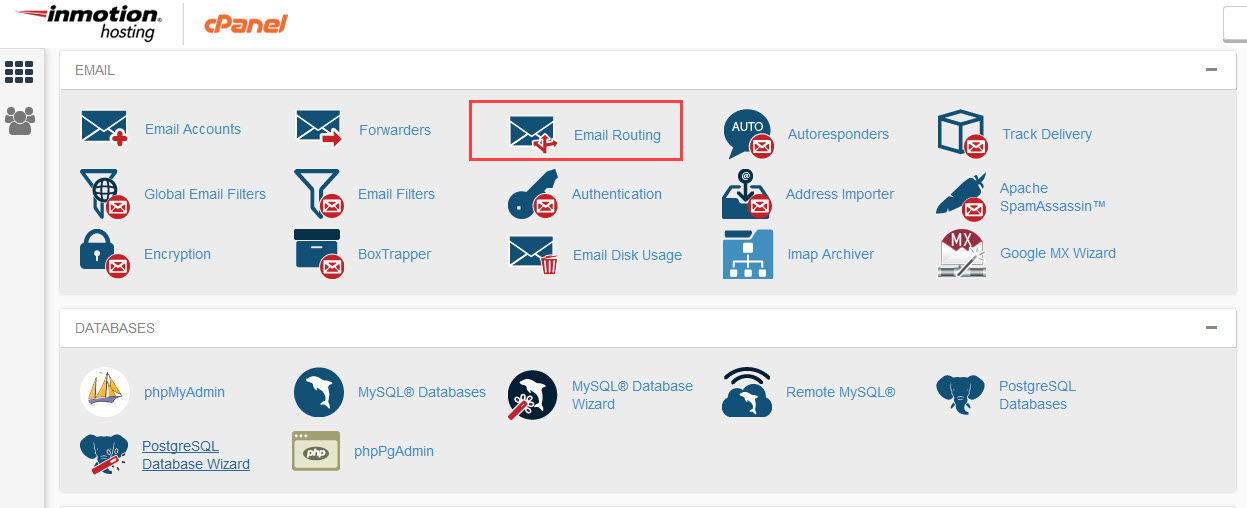This screenshot has width=1247, height=508.
Task: Click the BoxTrapper link
Action: pyautogui.click(x=394, y=254)
